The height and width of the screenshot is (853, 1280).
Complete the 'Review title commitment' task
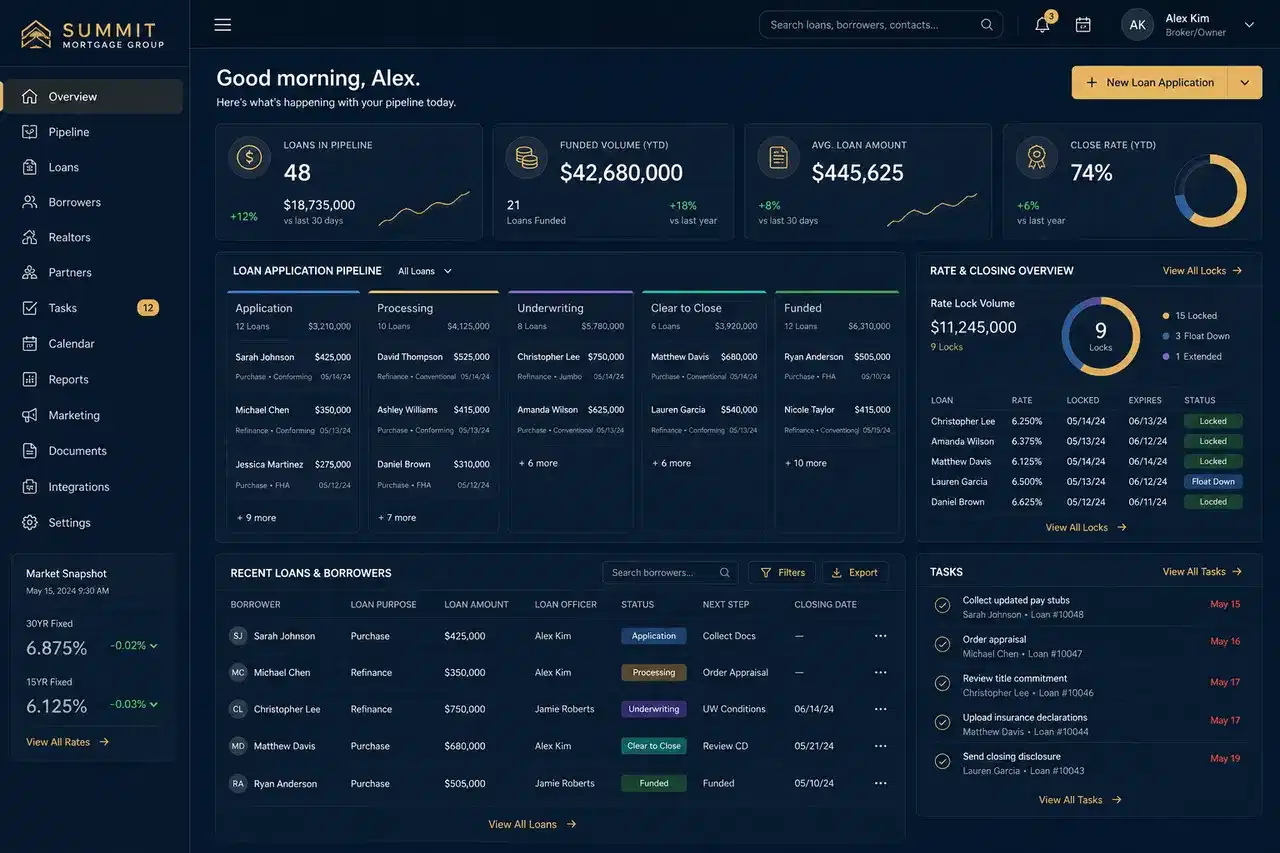coord(942,684)
